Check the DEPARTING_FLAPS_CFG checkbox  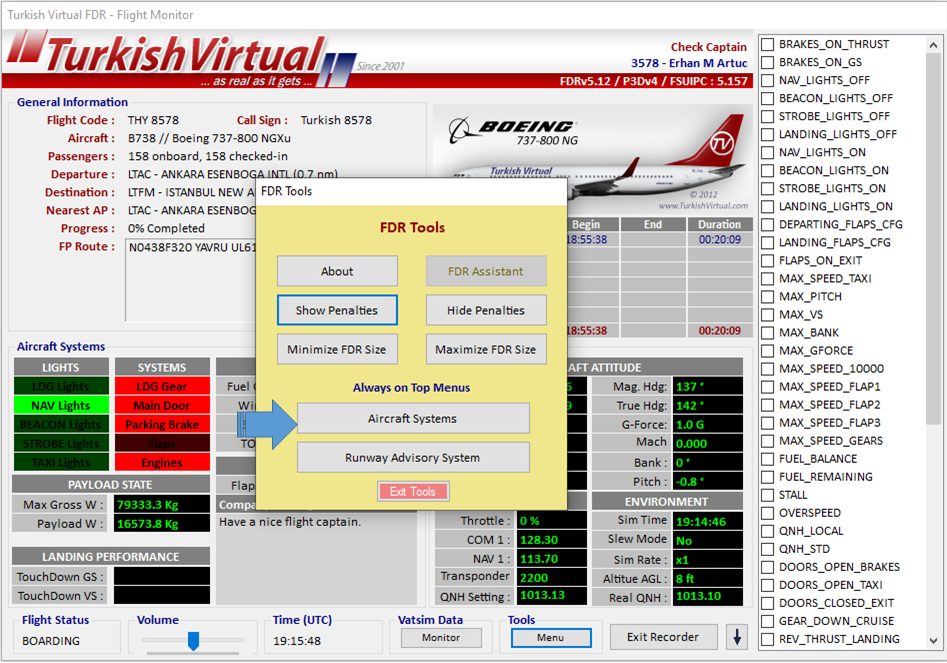coord(768,225)
